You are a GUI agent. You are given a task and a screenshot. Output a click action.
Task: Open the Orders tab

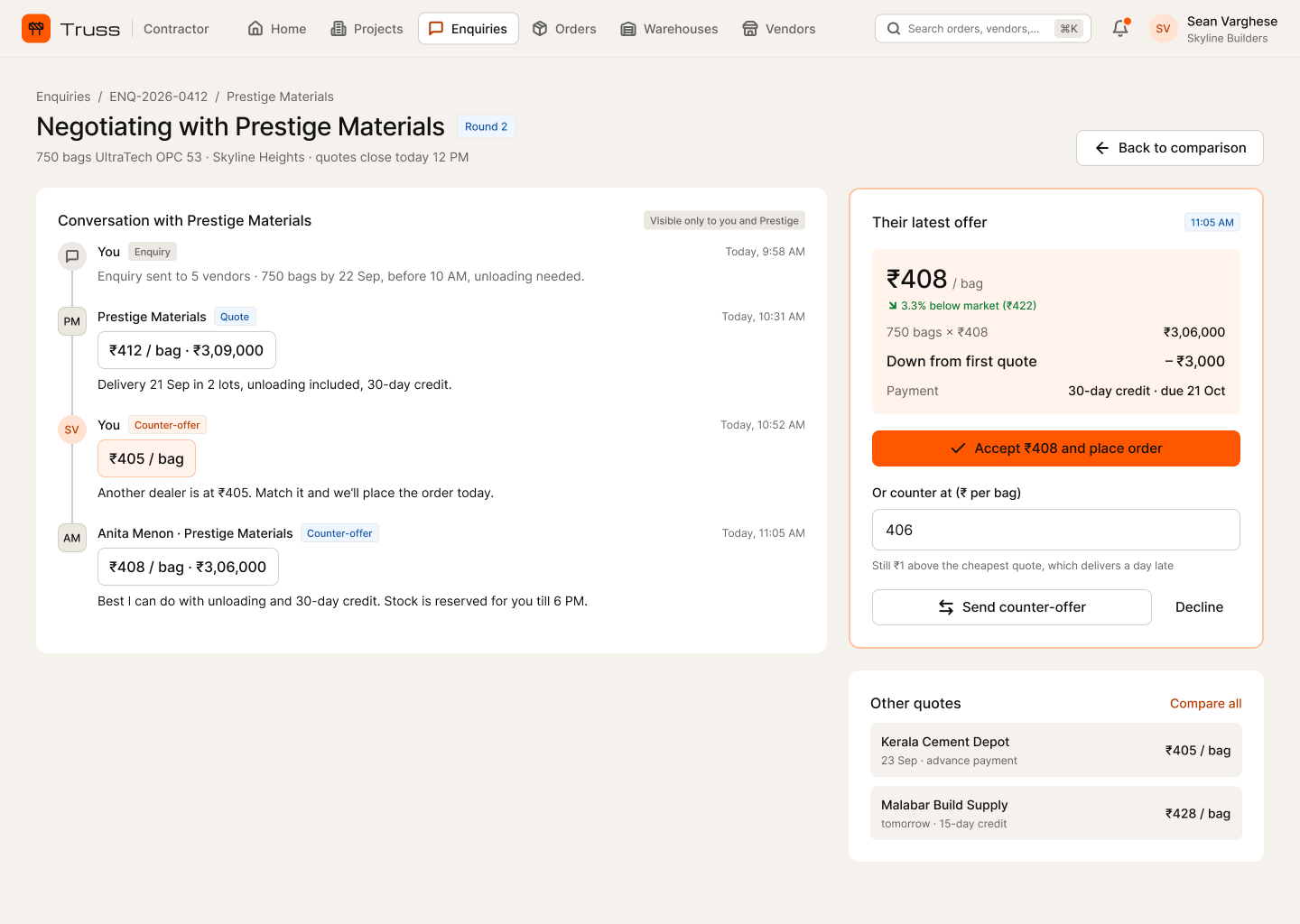coord(564,29)
